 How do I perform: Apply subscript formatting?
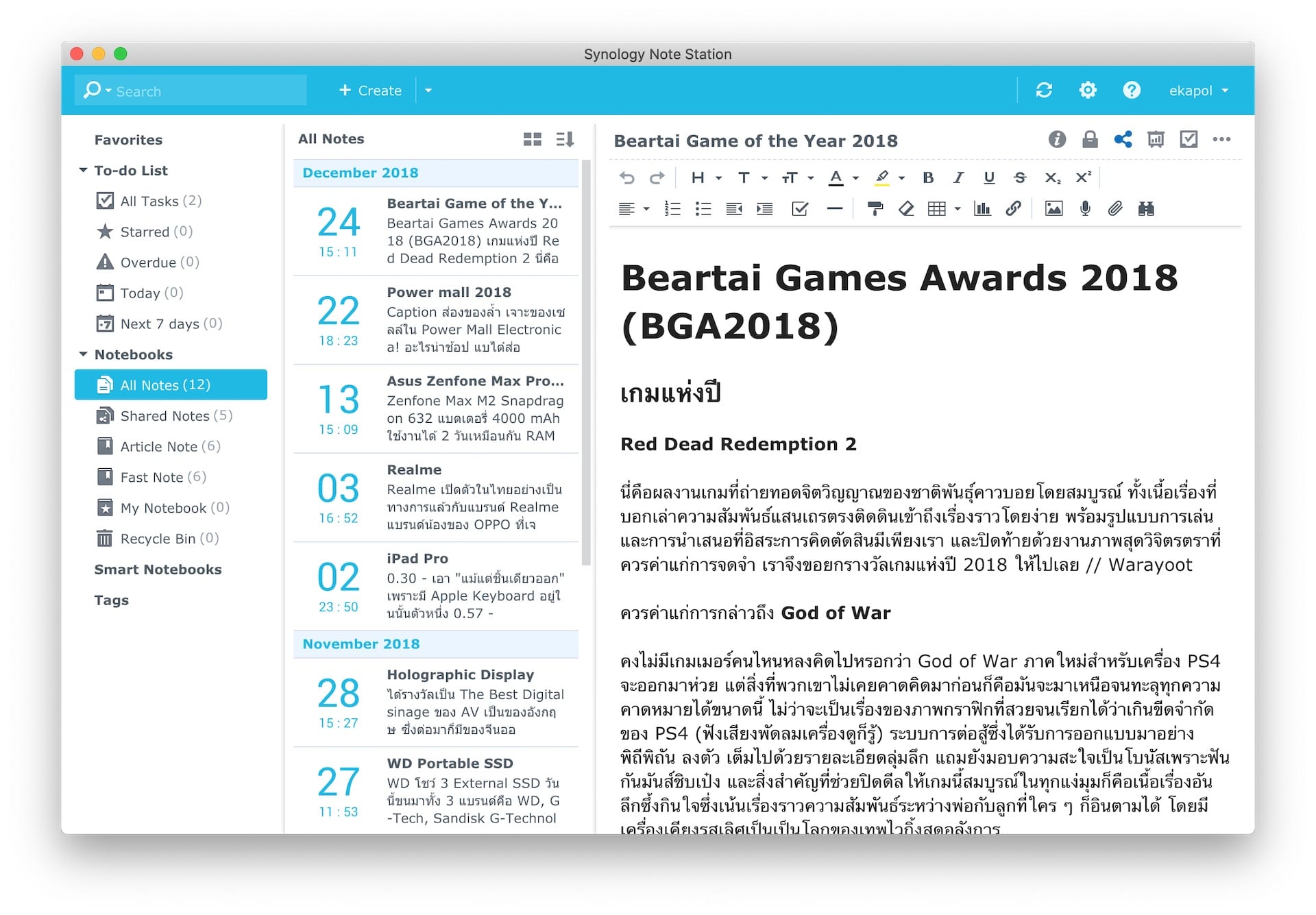(1052, 178)
